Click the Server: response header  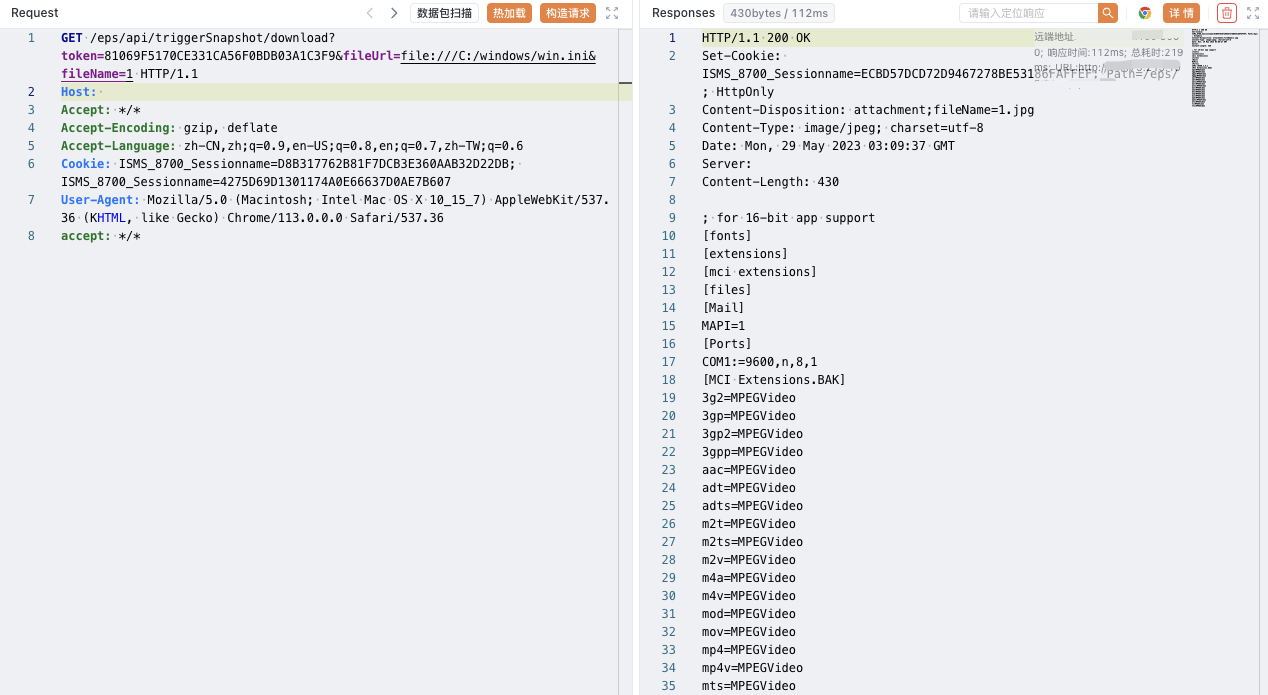[727, 164]
